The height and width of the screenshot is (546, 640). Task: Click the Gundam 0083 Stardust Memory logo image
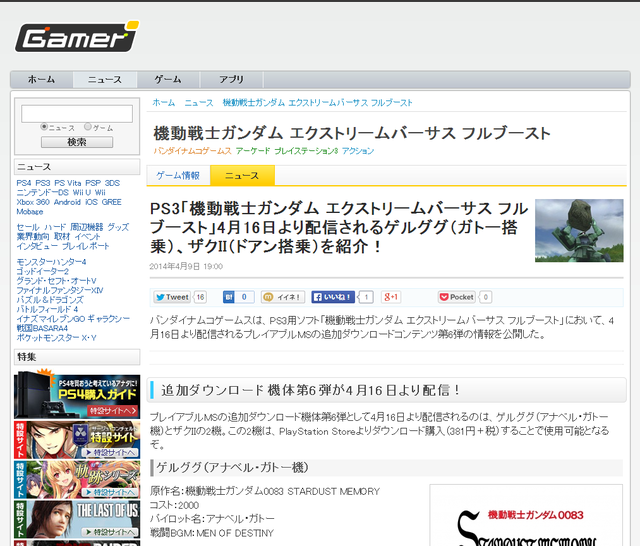[x=526, y=516]
